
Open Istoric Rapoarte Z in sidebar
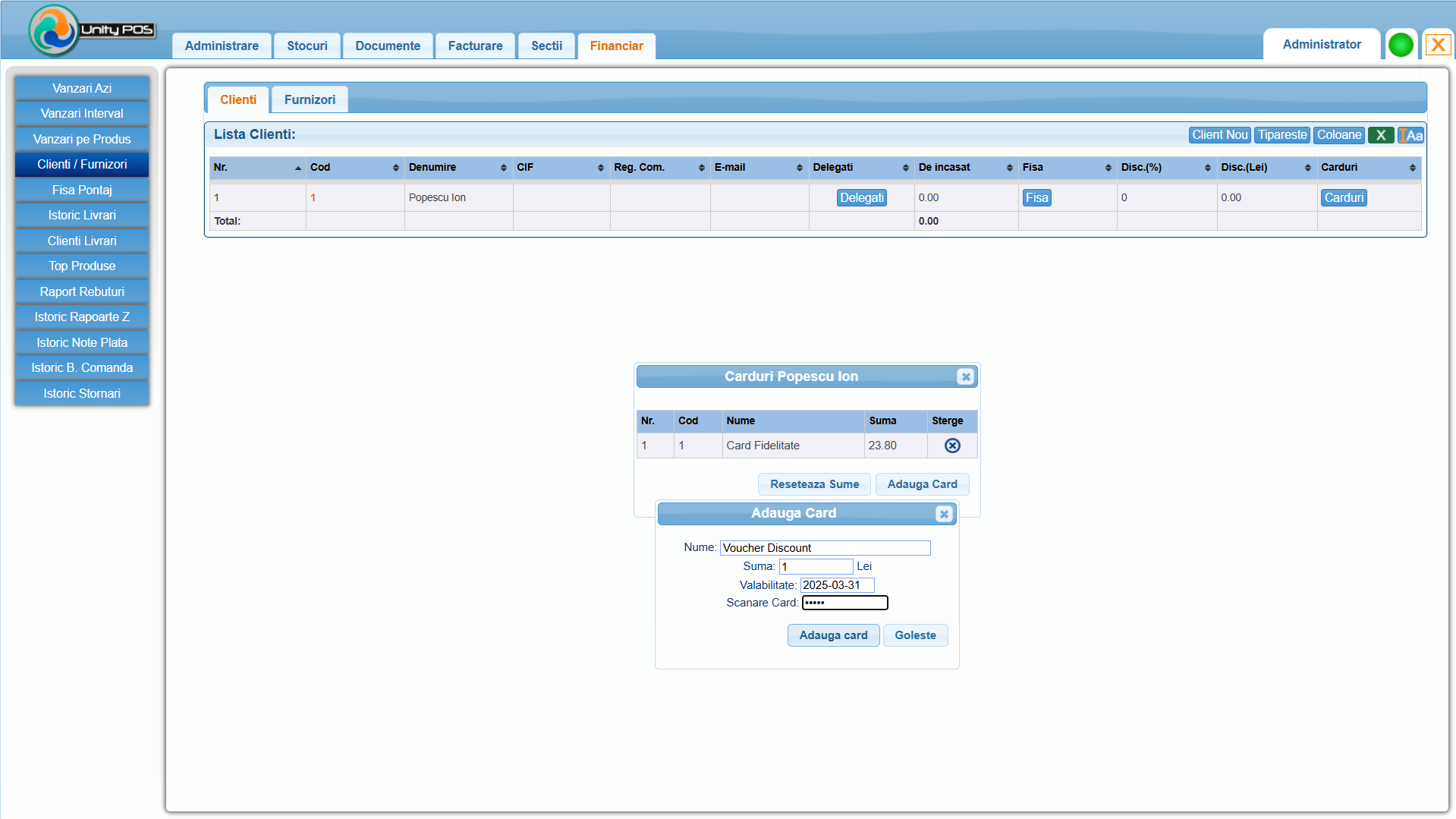point(82,317)
